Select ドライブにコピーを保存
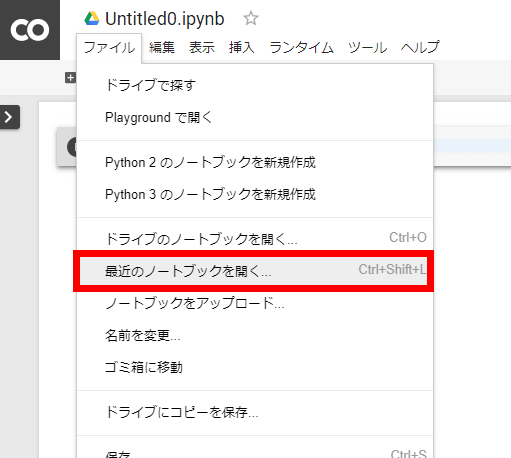511x458 pixels. 255,412
